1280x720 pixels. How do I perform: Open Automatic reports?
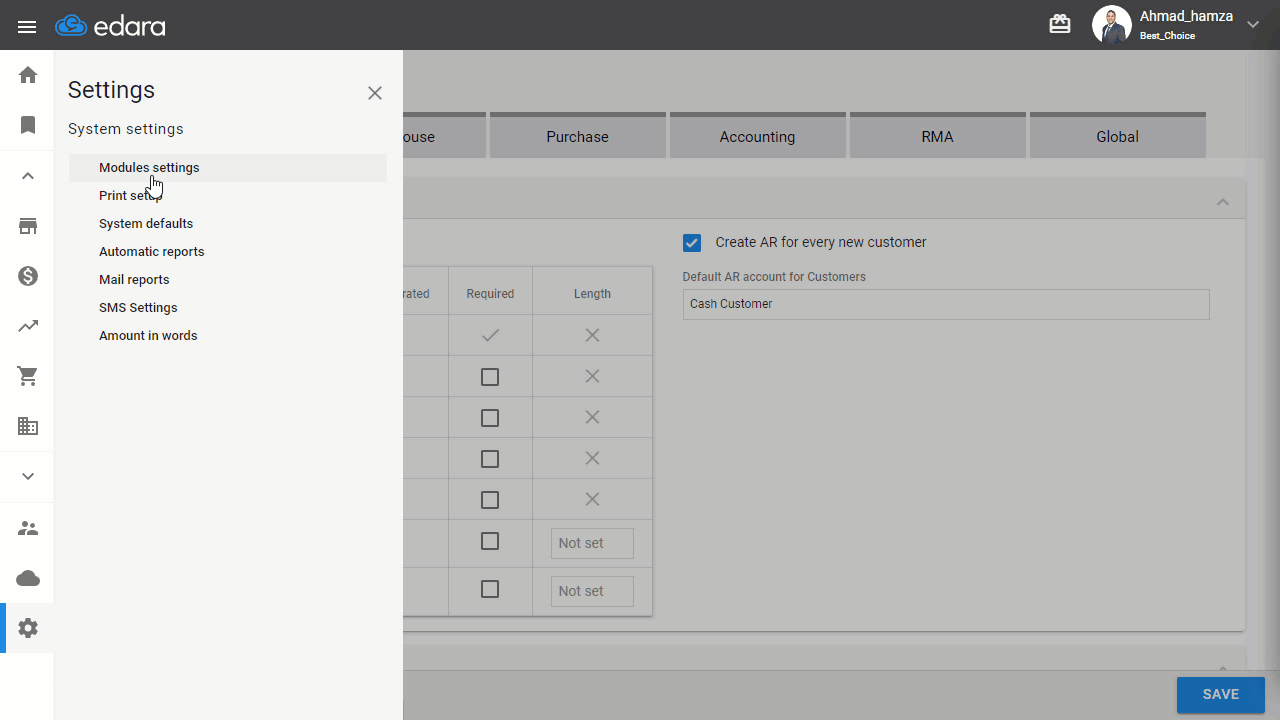coord(228,252)
